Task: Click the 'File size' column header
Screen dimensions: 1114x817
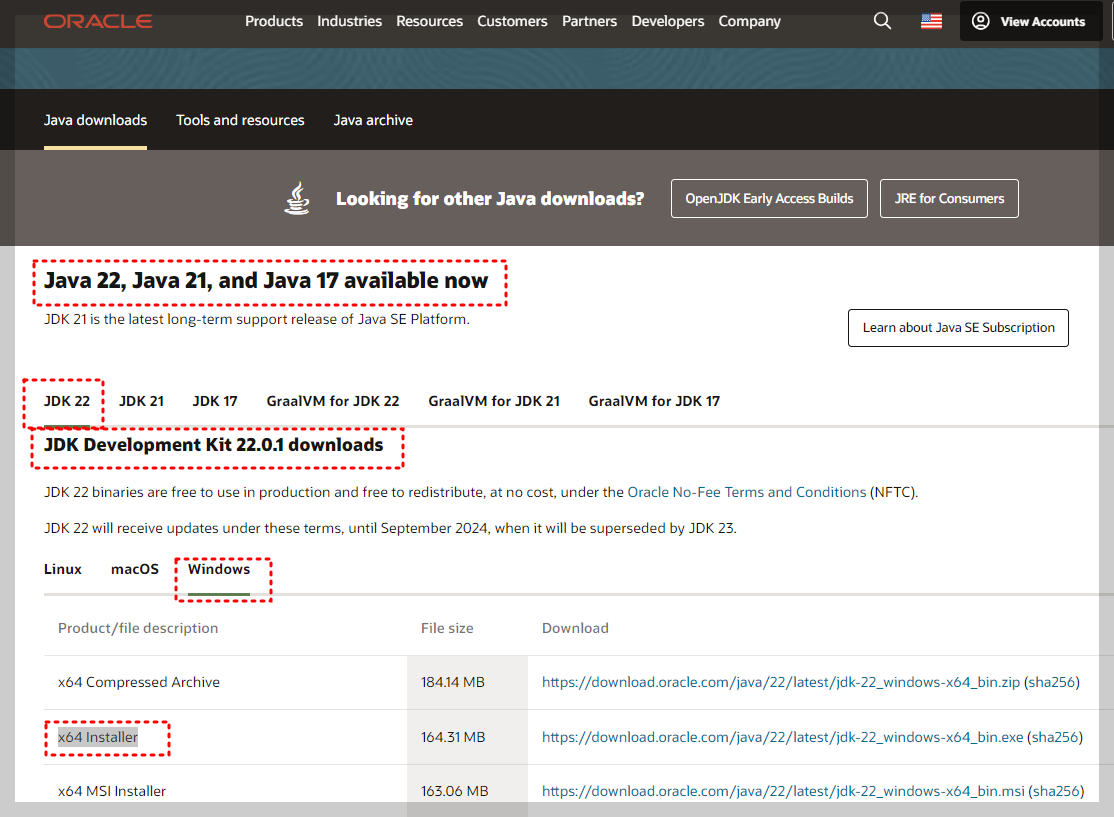Action: (447, 628)
